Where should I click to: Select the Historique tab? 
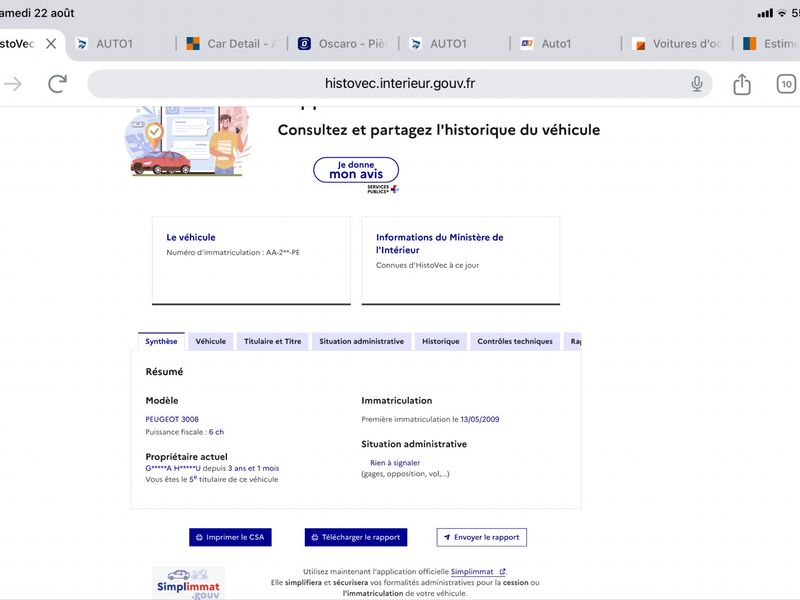pos(441,341)
